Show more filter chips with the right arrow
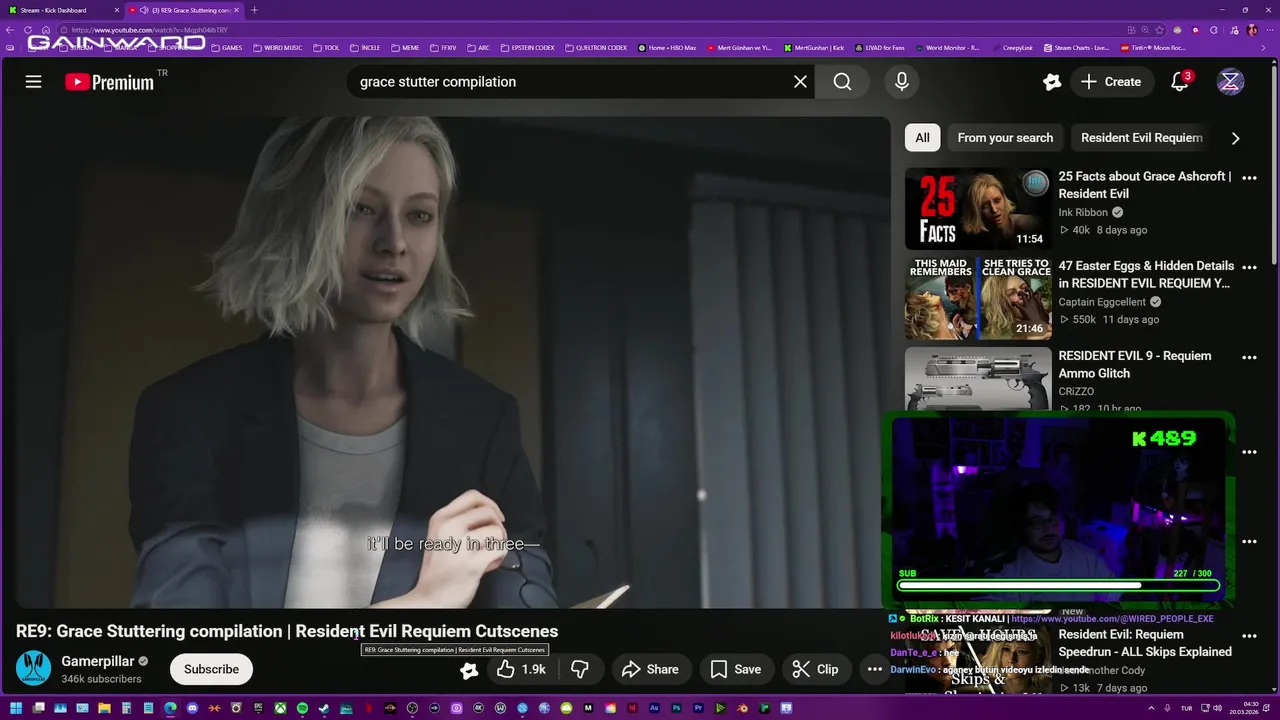Screen dimensions: 1280x720 1235,138
